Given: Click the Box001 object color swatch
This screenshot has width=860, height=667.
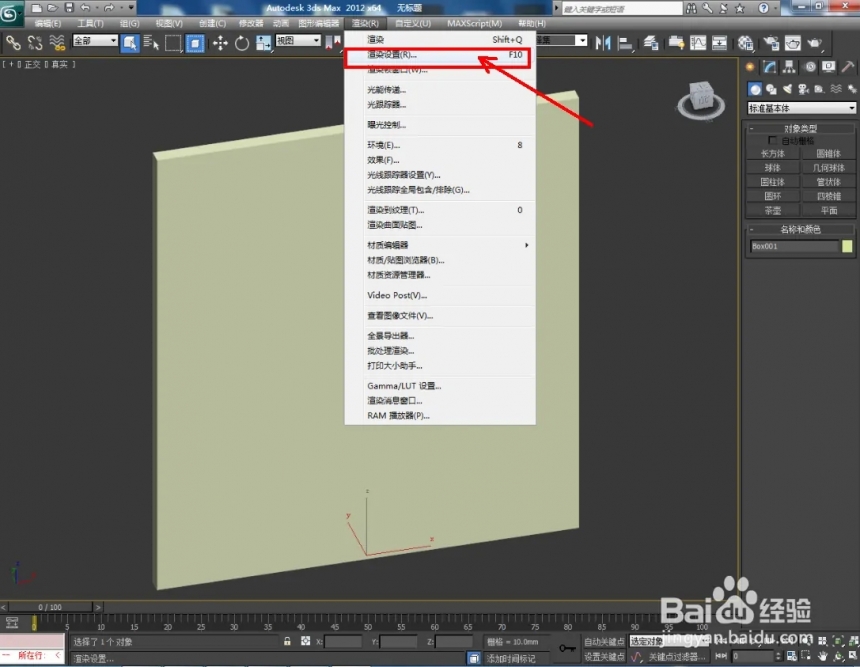Looking at the screenshot, I should point(847,246).
